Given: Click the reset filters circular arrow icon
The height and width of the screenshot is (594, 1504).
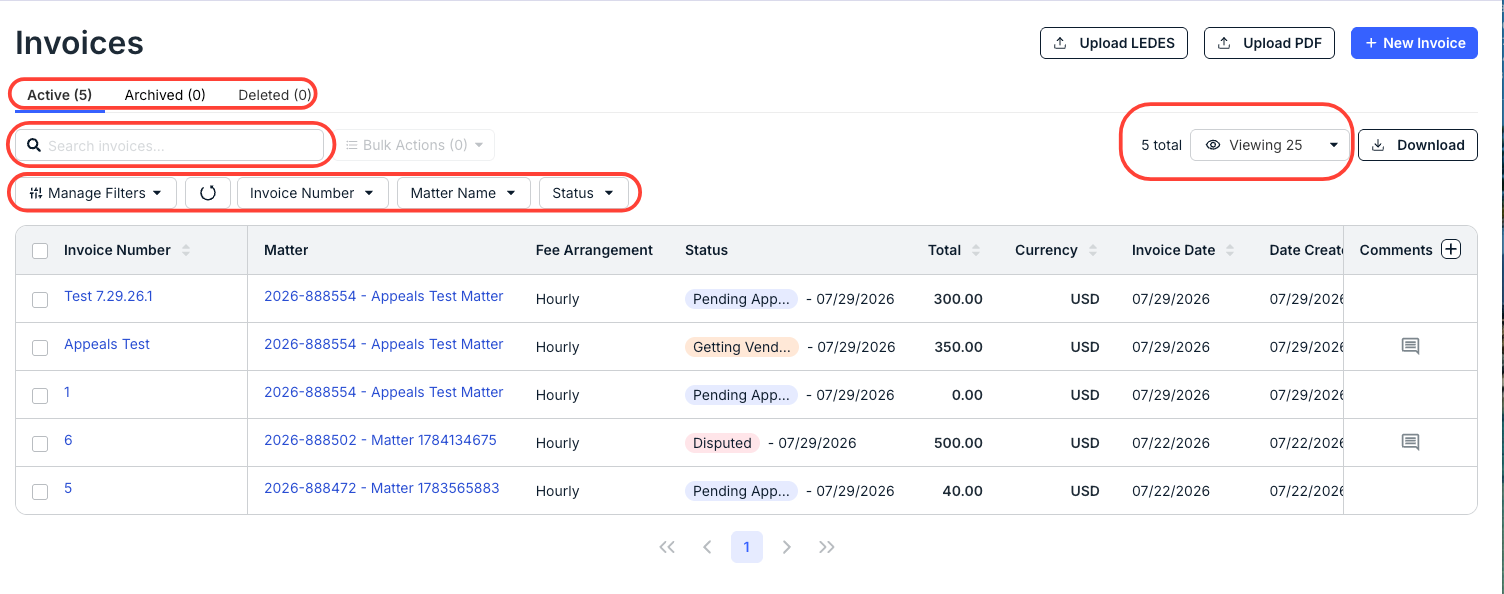Looking at the screenshot, I should tap(208, 193).
